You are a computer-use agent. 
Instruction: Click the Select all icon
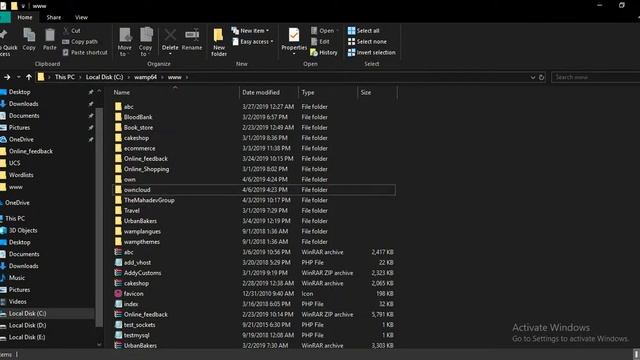pyautogui.click(x=351, y=31)
